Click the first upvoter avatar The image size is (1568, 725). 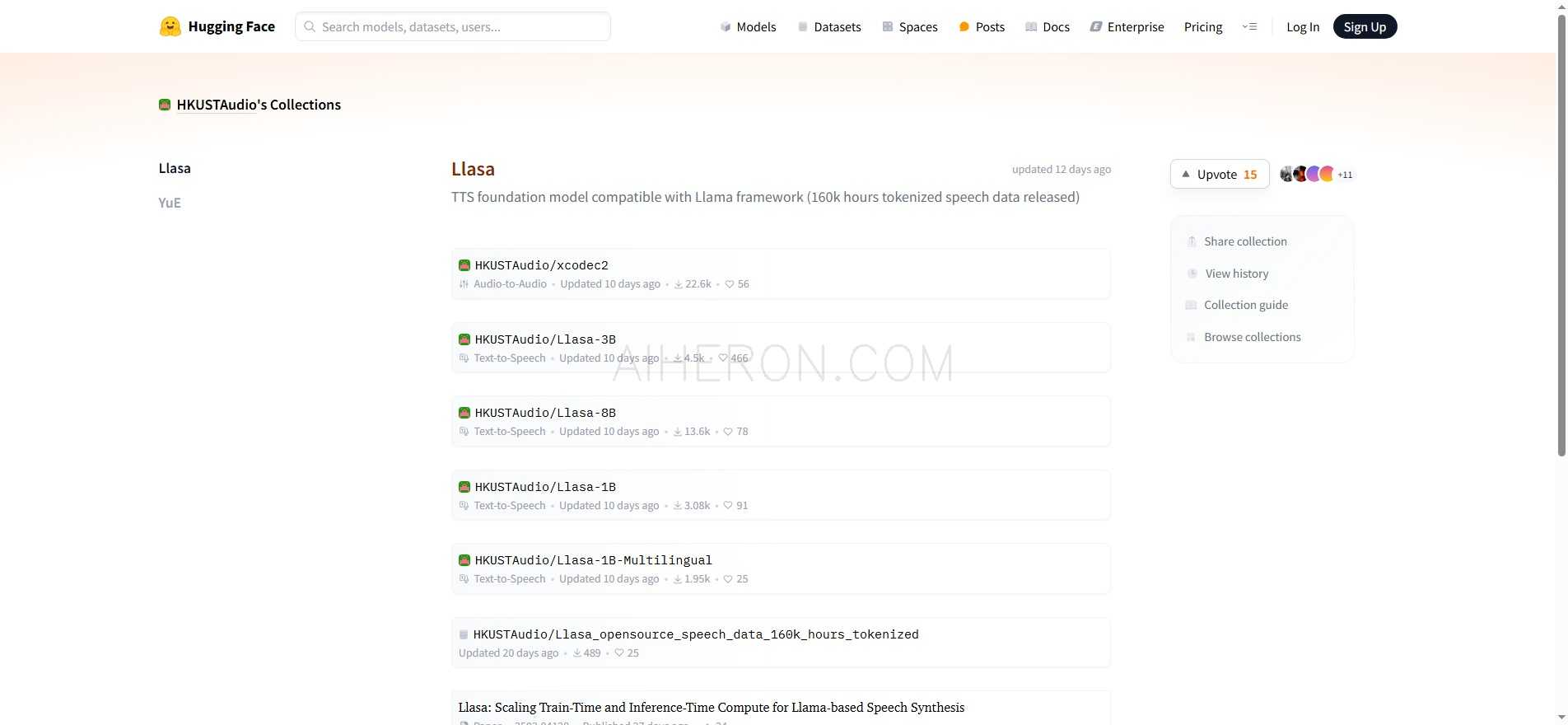coord(1287,174)
